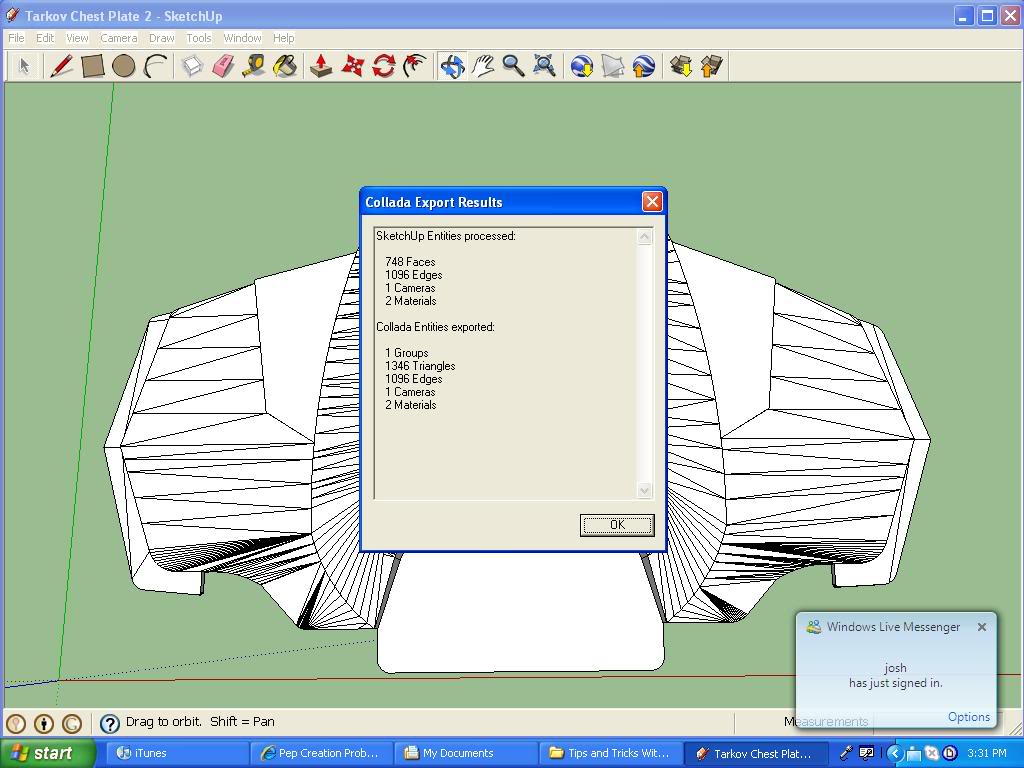This screenshot has height=768, width=1024.
Task: Close the Collada Export Results dialog
Action: tap(652, 202)
